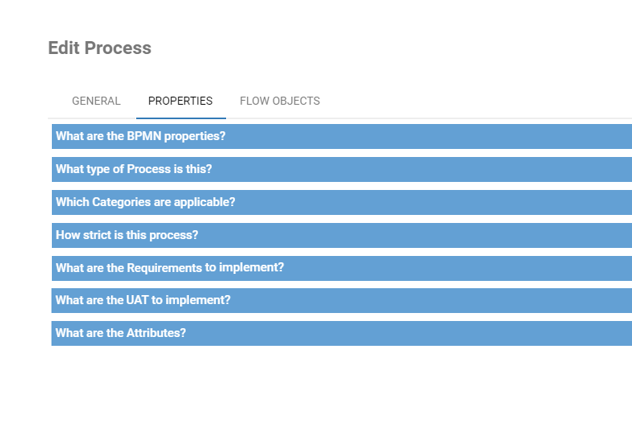Click the 'Edit Process' page heading

[99, 48]
